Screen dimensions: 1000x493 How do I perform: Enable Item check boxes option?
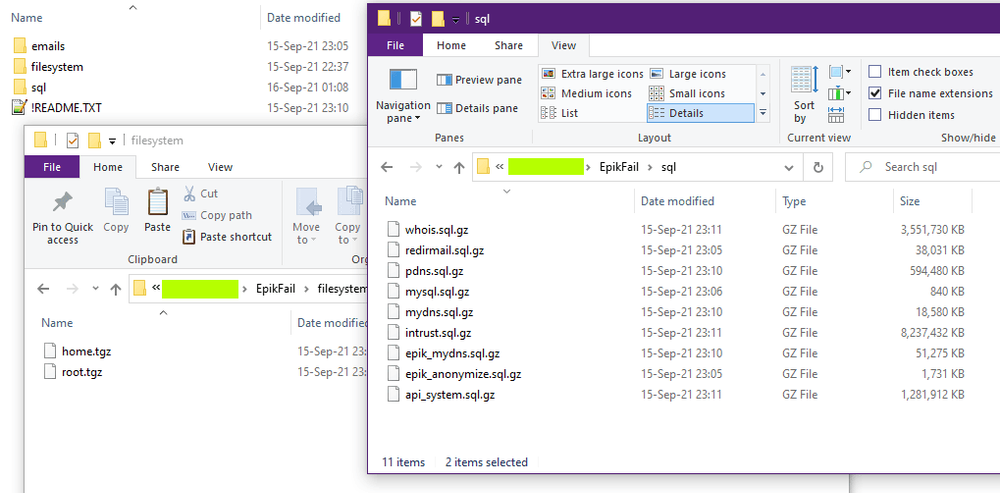(x=875, y=72)
